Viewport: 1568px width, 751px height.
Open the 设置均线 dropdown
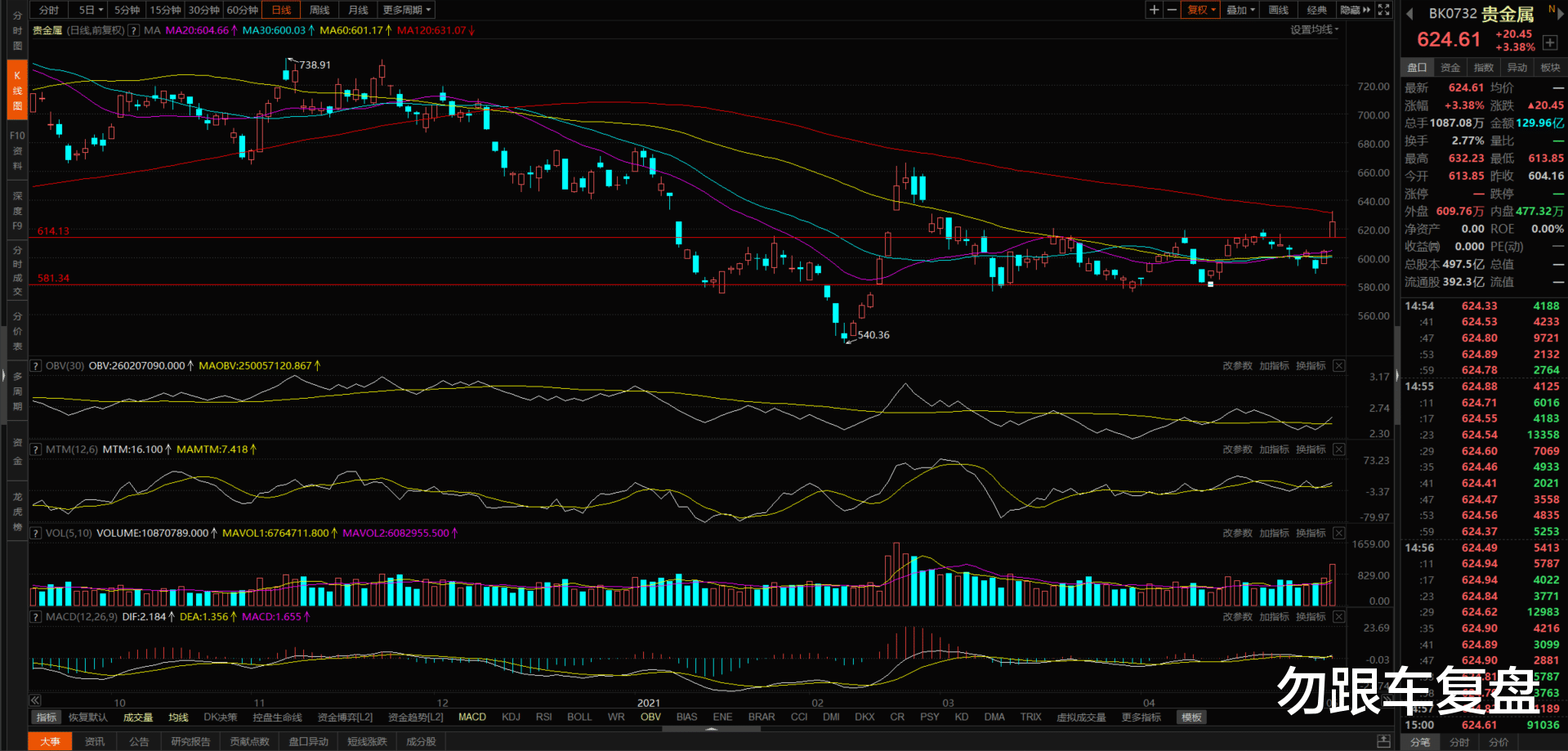pyautogui.click(x=1314, y=29)
